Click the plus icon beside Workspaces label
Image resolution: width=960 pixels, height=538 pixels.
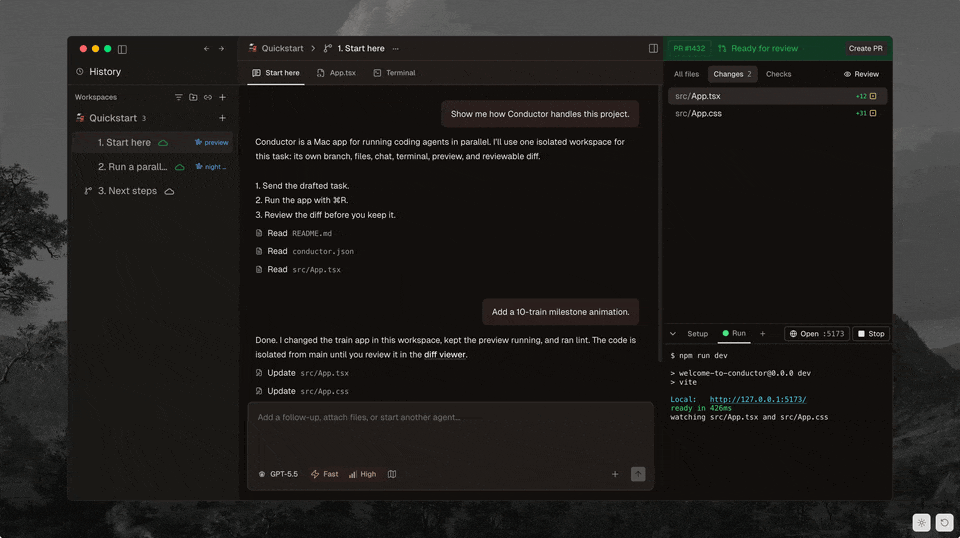click(222, 97)
